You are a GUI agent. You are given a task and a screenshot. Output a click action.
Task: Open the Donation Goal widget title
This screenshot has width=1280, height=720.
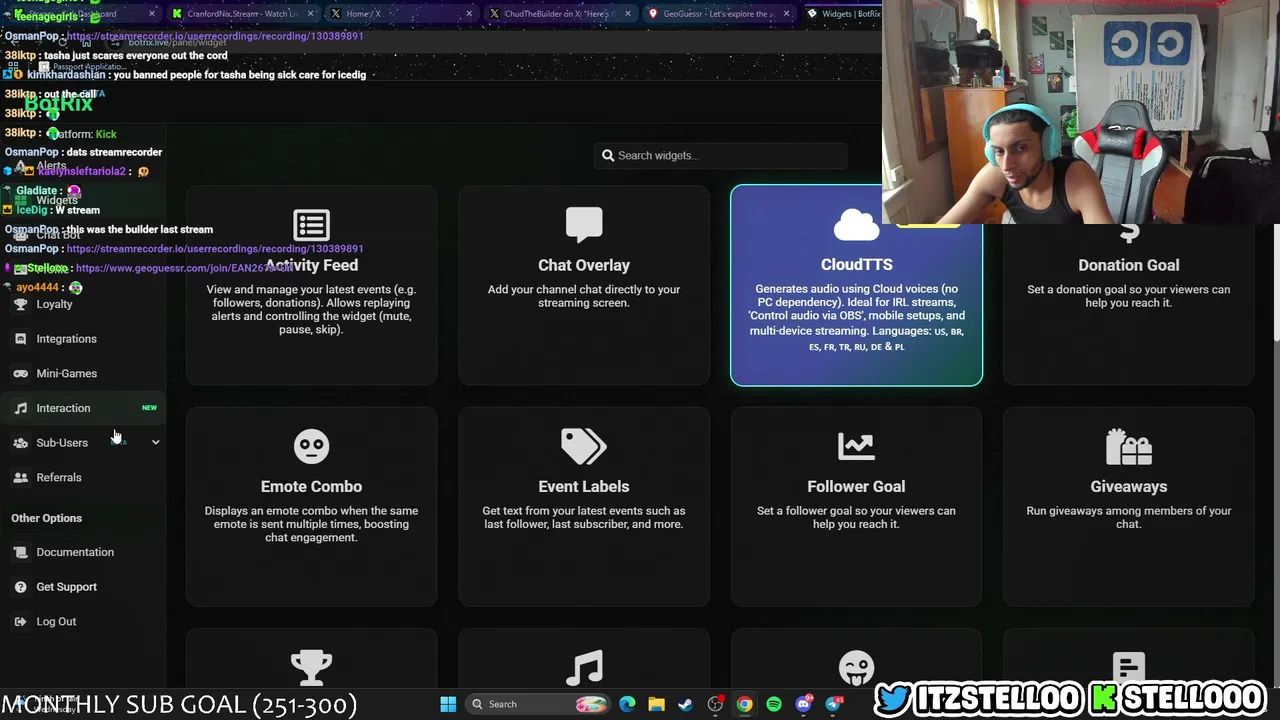point(1128,265)
